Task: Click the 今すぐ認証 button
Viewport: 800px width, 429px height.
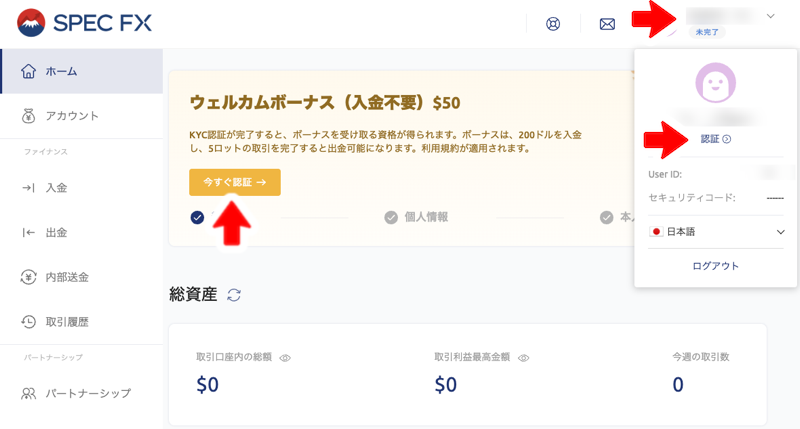Action: click(x=235, y=183)
